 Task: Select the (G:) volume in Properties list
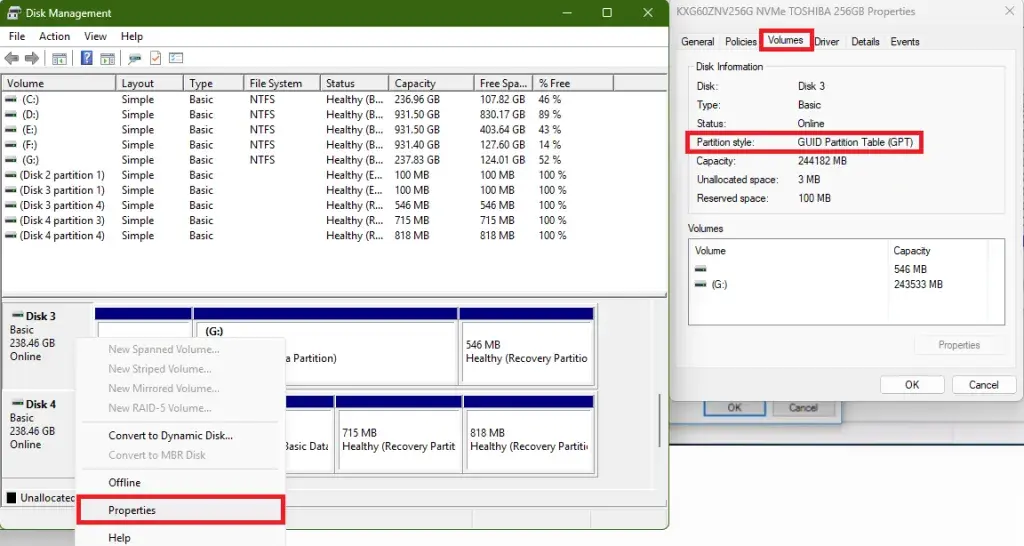tap(719, 285)
